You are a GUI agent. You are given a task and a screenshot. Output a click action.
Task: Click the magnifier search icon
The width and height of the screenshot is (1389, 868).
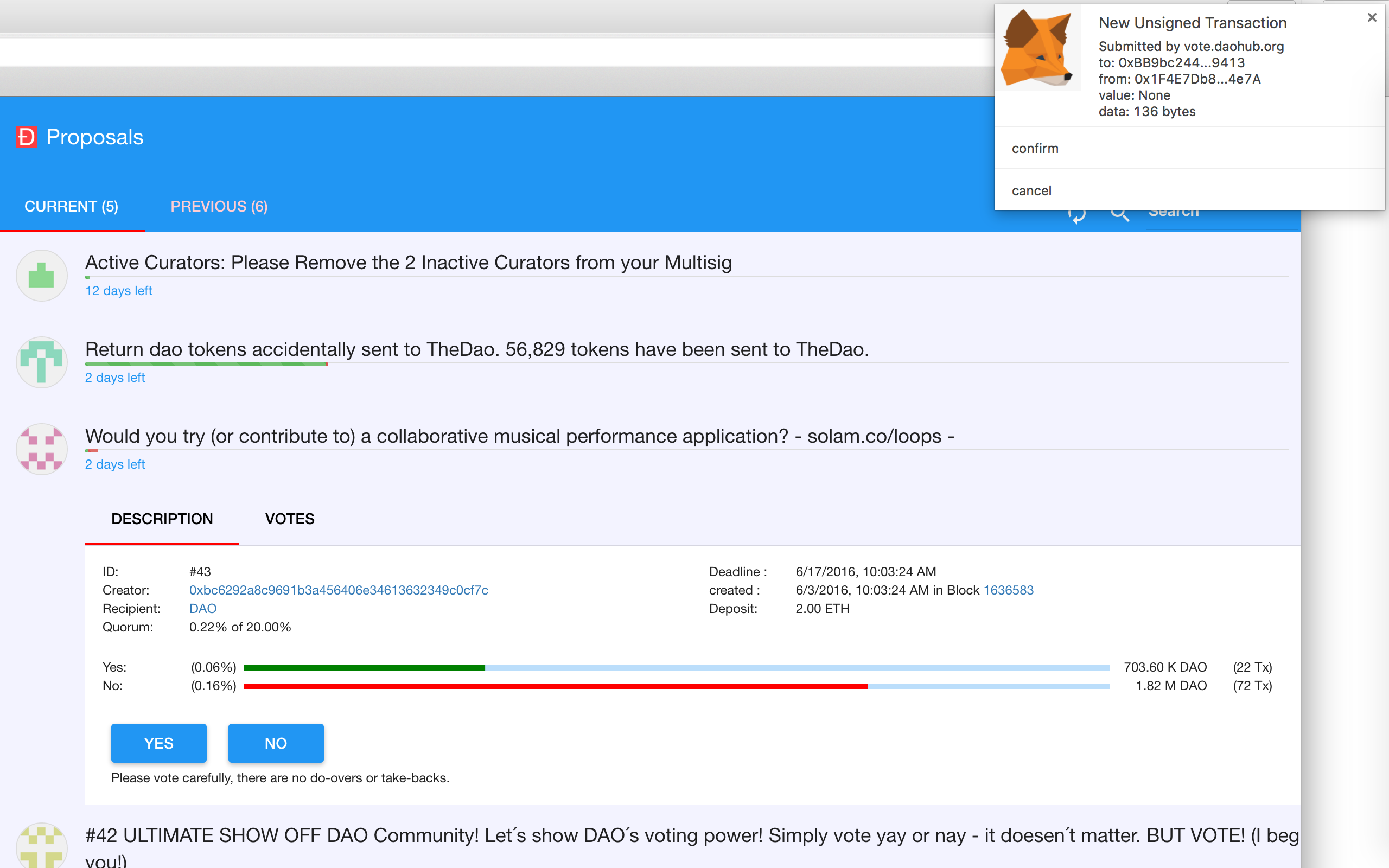[x=1119, y=214]
